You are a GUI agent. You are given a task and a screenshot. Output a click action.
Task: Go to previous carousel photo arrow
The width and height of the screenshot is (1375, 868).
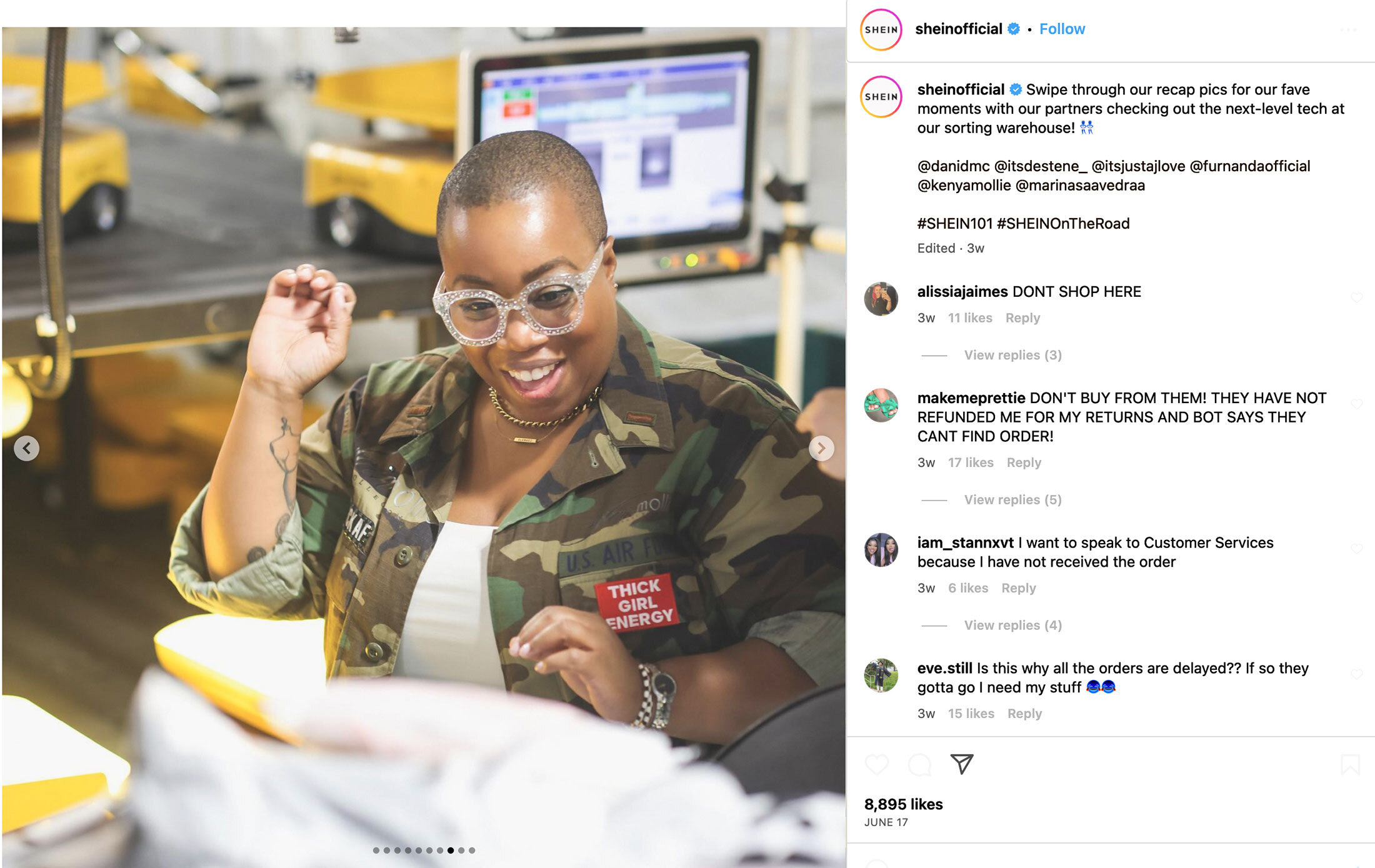pos(26,448)
